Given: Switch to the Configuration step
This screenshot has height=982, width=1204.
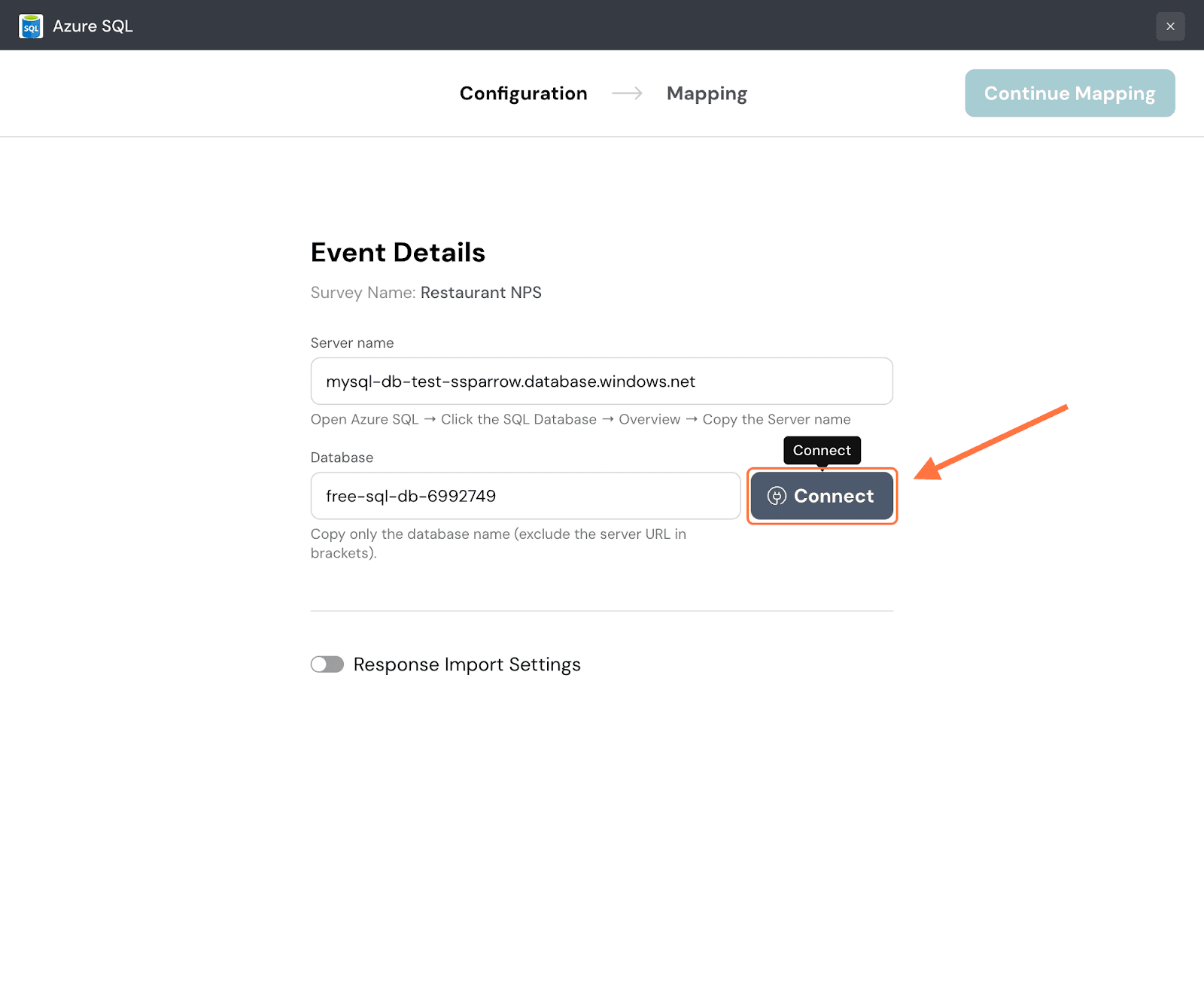Looking at the screenshot, I should pos(523,93).
